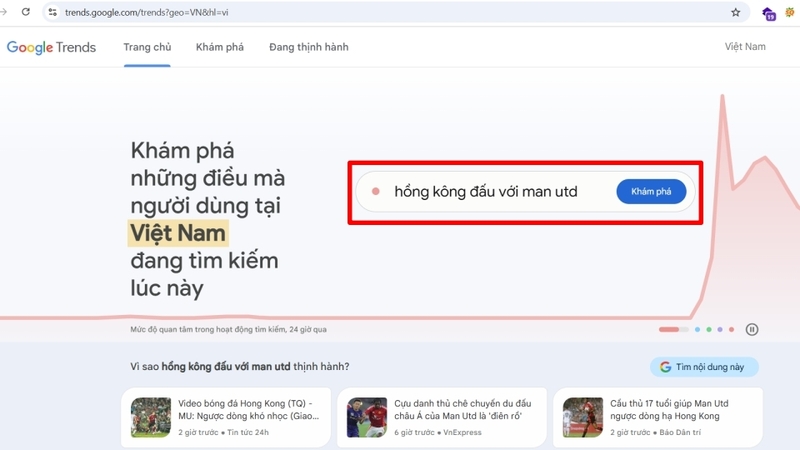Click the red dot beside the trending term
This screenshot has height=450, width=800.
pyautogui.click(x=376, y=191)
